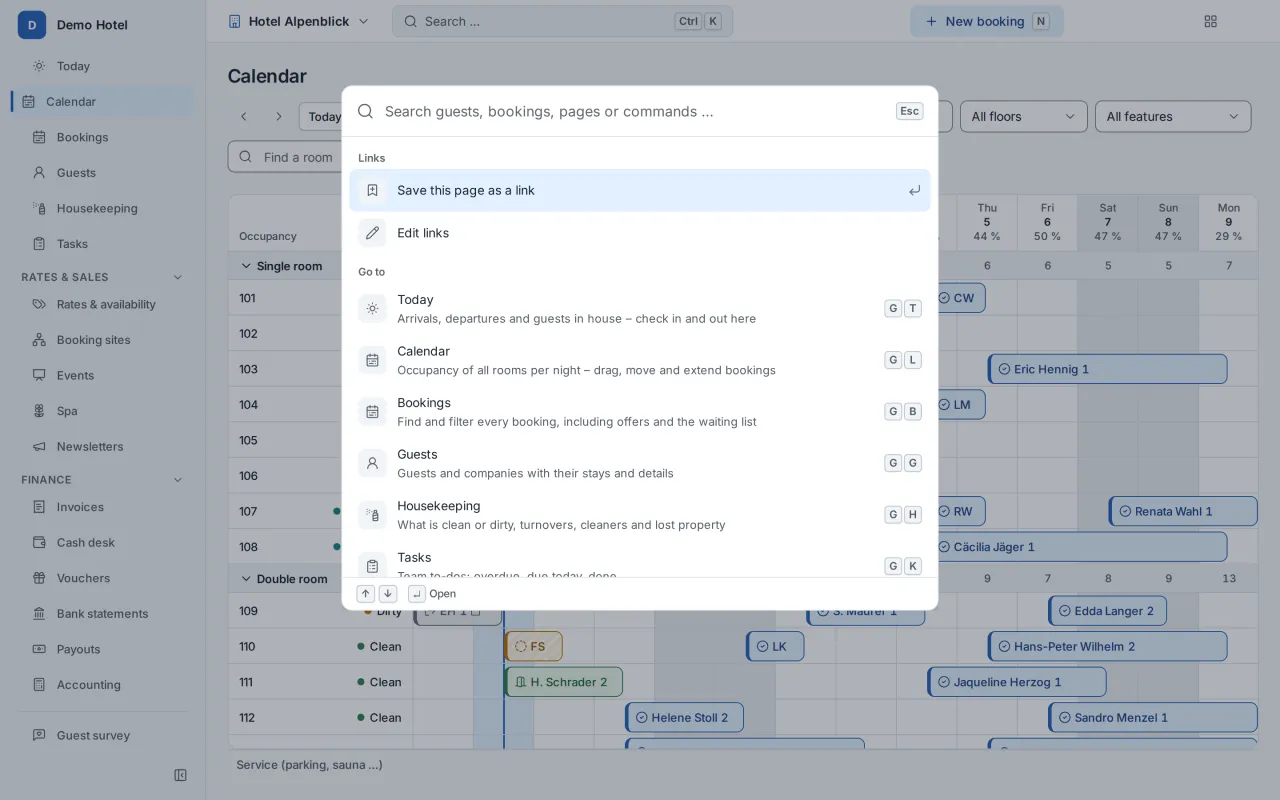Screen dimensions: 1280x800
Task: Click the Esc key badge to close palette
Action: pos(909,111)
